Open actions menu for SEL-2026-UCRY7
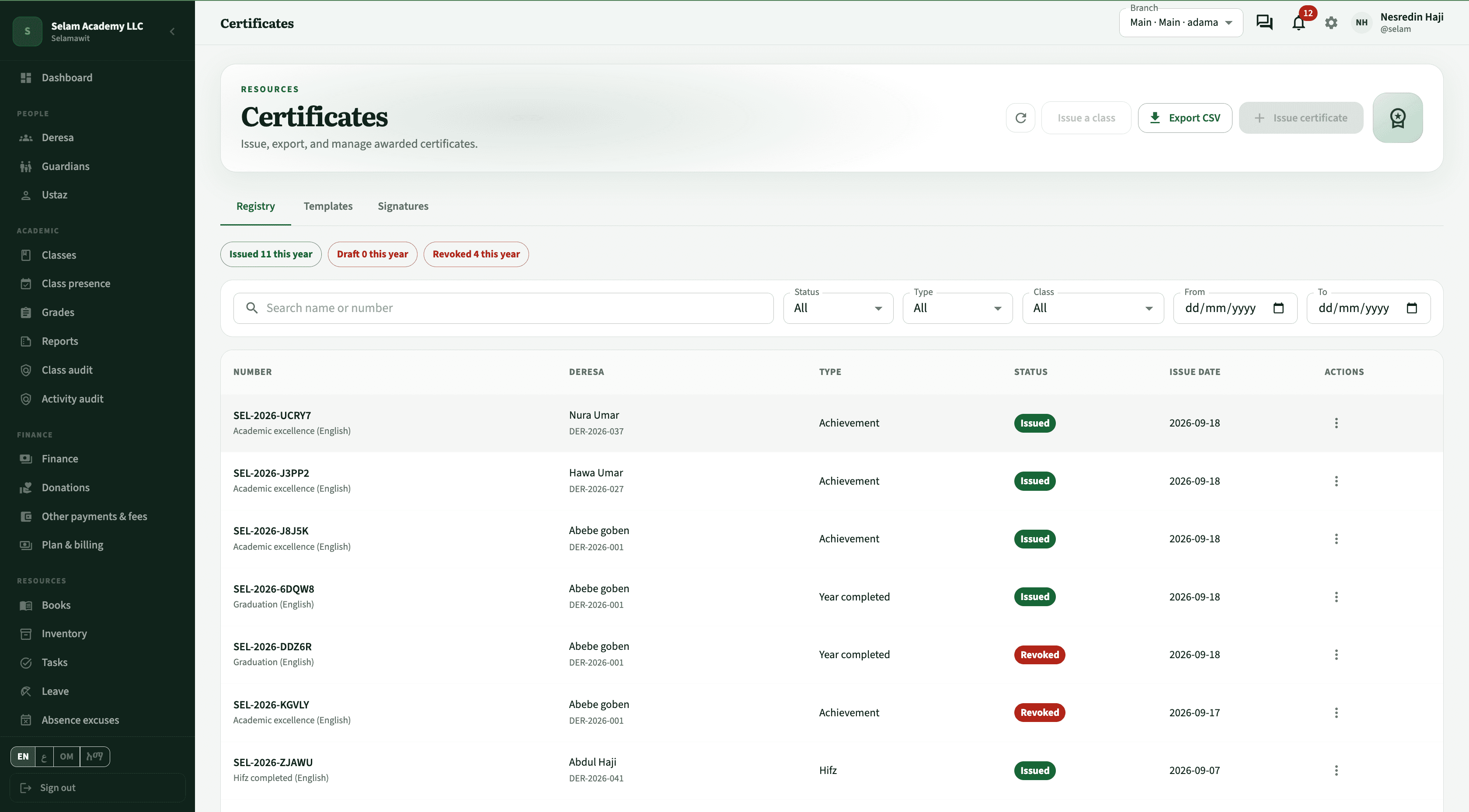 1336,423
